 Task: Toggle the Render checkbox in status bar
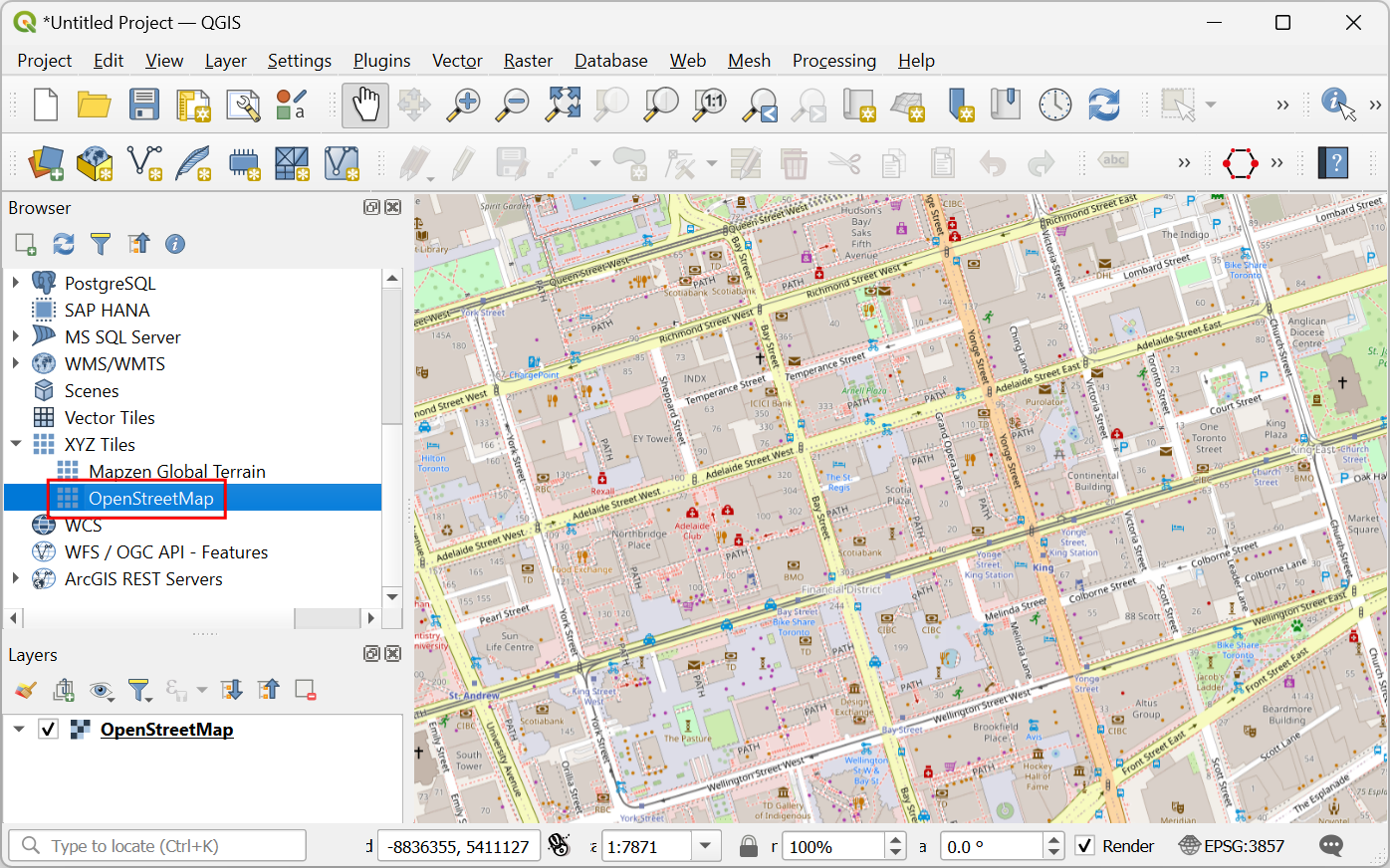coord(1085,846)
